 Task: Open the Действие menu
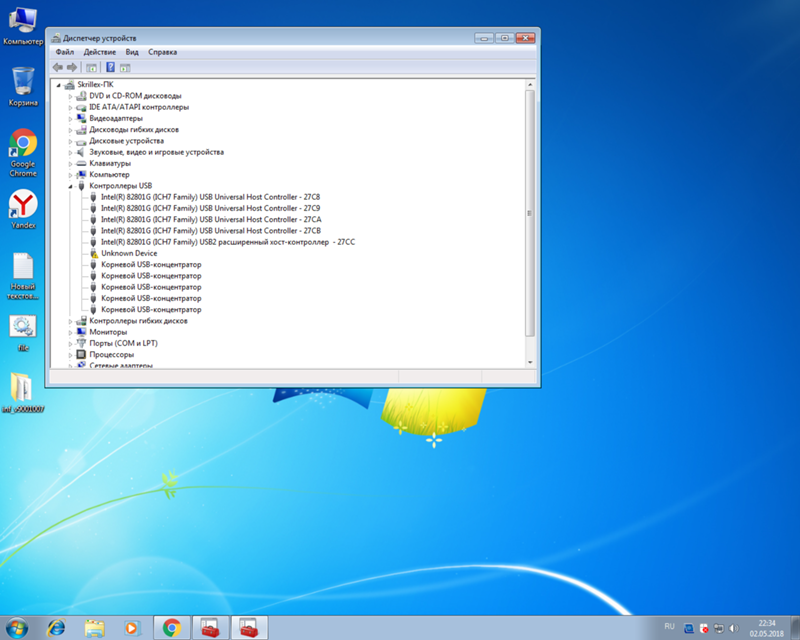(x=99, y=52)
